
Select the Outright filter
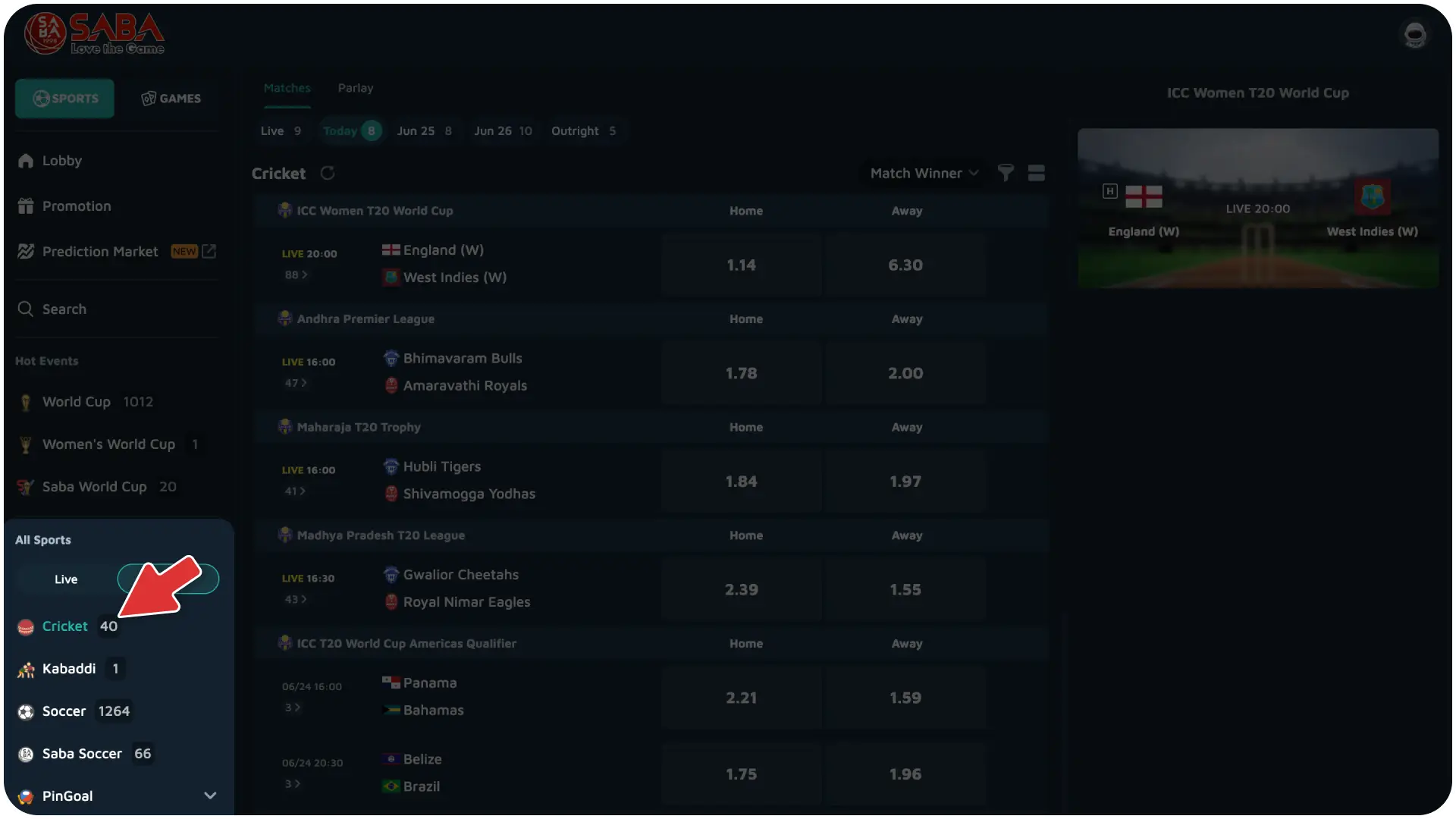(x=583, y=131)
